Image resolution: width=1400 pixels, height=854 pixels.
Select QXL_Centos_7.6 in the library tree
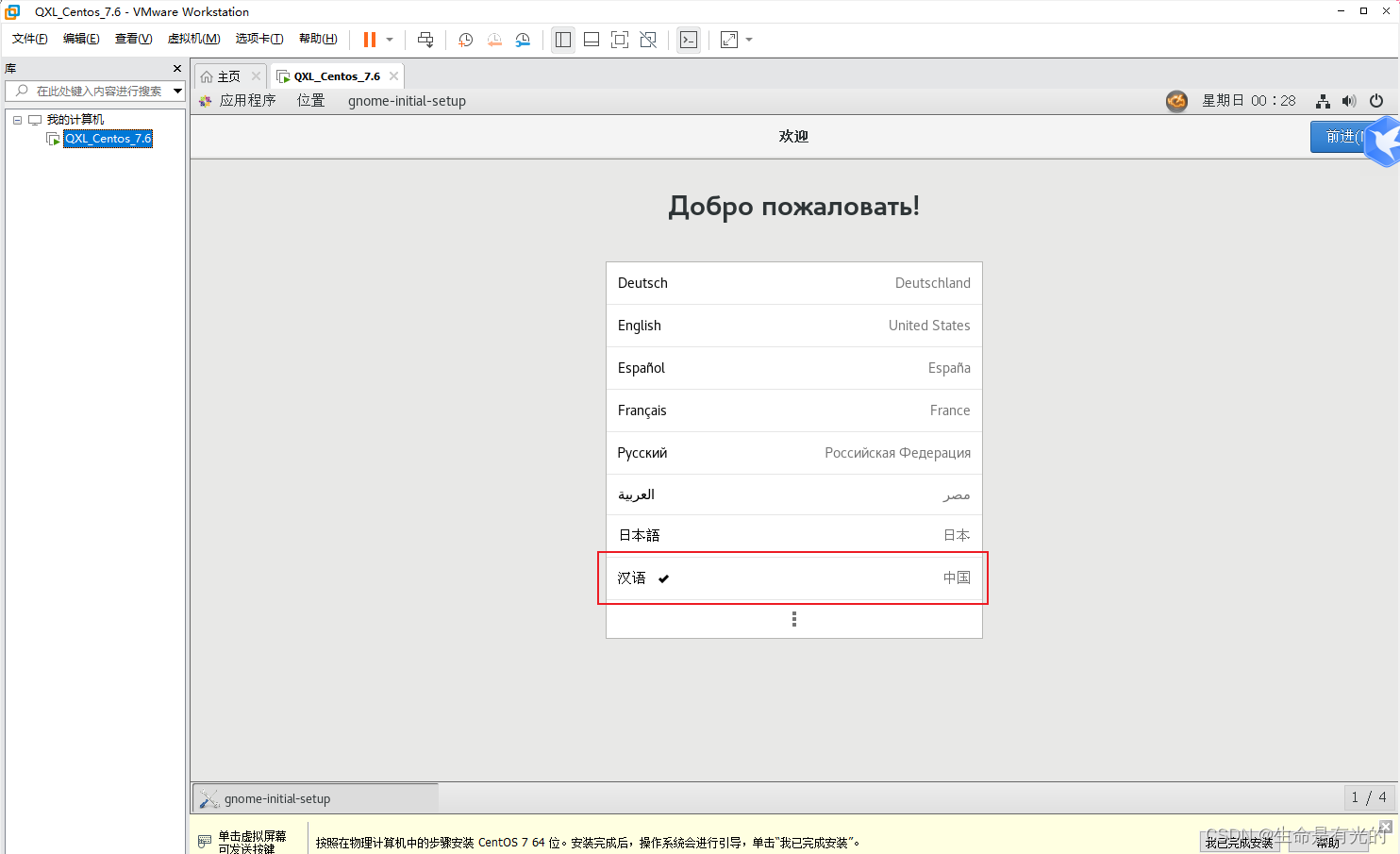click(x=108, y=139)
